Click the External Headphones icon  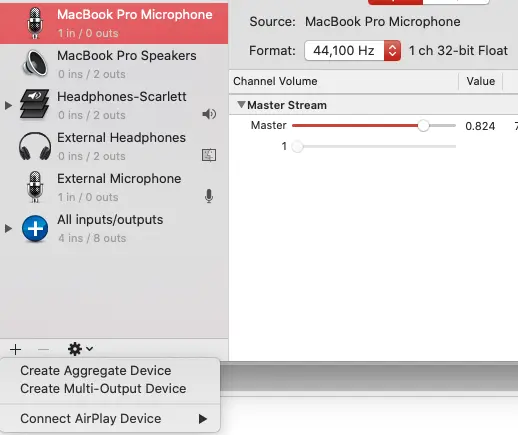pyautogui.click(x=35, y=146)
